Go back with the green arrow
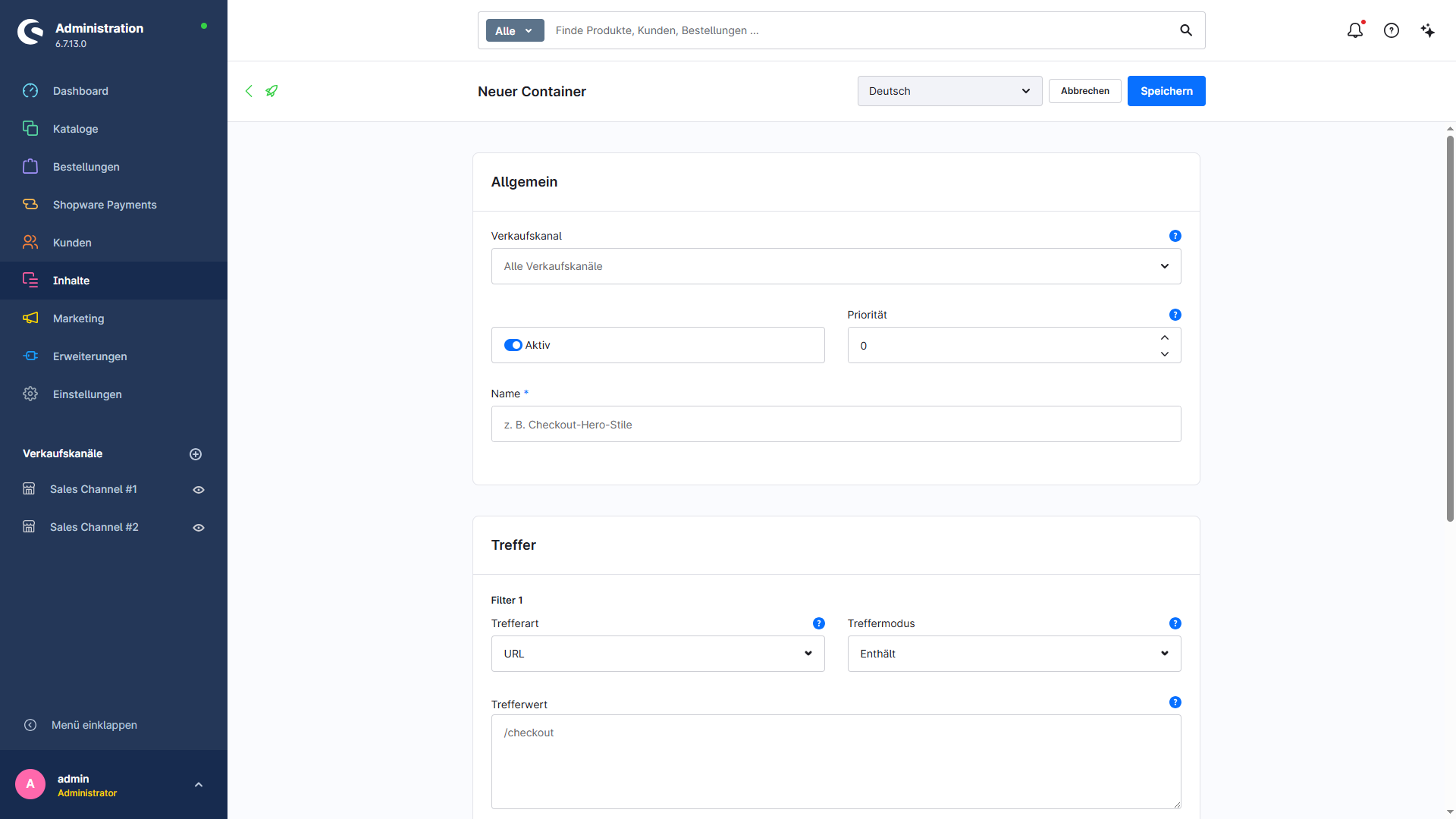Image resolution: width=1456 pixels, height=819 pixels. pos(249,91)
